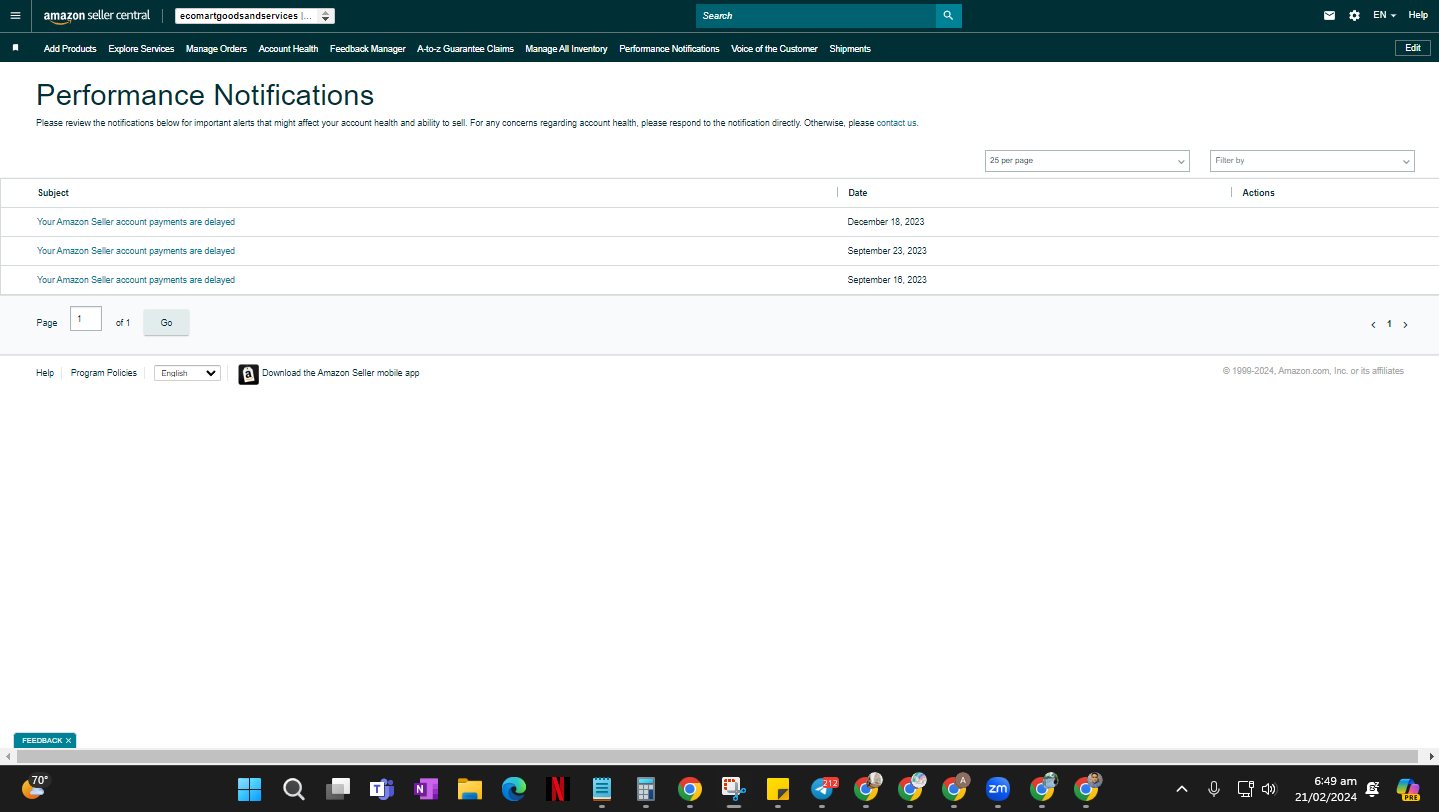The image size is (1439, 812).
Task: Open Microsoft Edge from taskbar
Action: pyautogui.click(x=513, y=790)
